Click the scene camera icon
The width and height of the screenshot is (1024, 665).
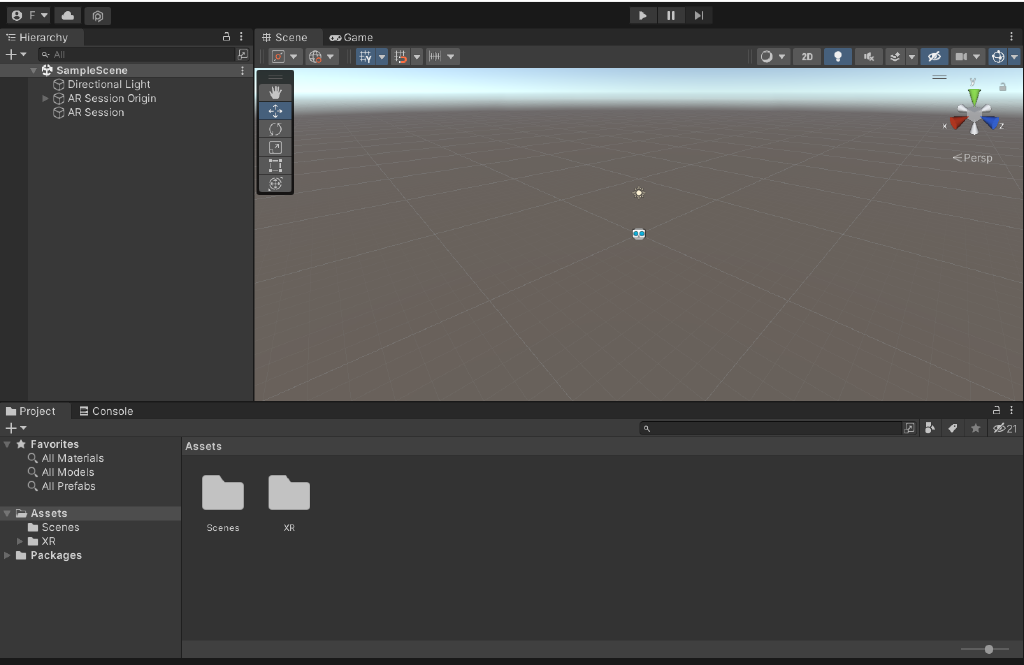pos(964,56)
